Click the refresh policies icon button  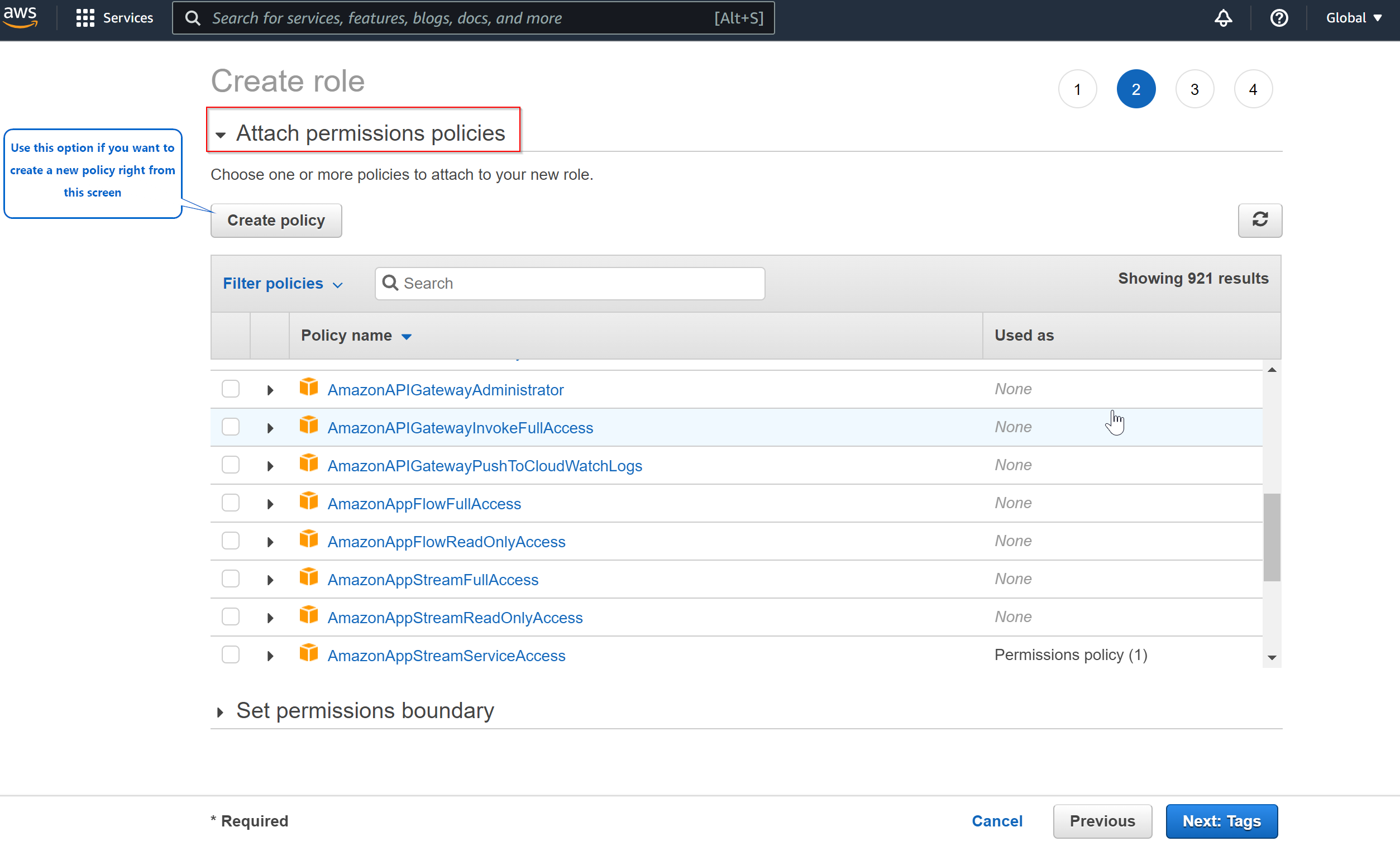1260,220
